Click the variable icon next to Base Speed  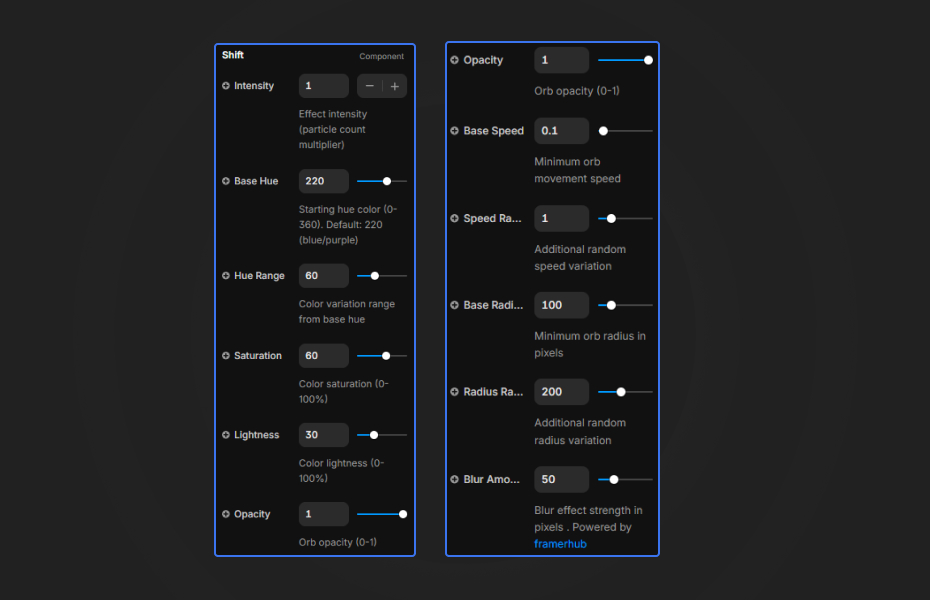456,130
